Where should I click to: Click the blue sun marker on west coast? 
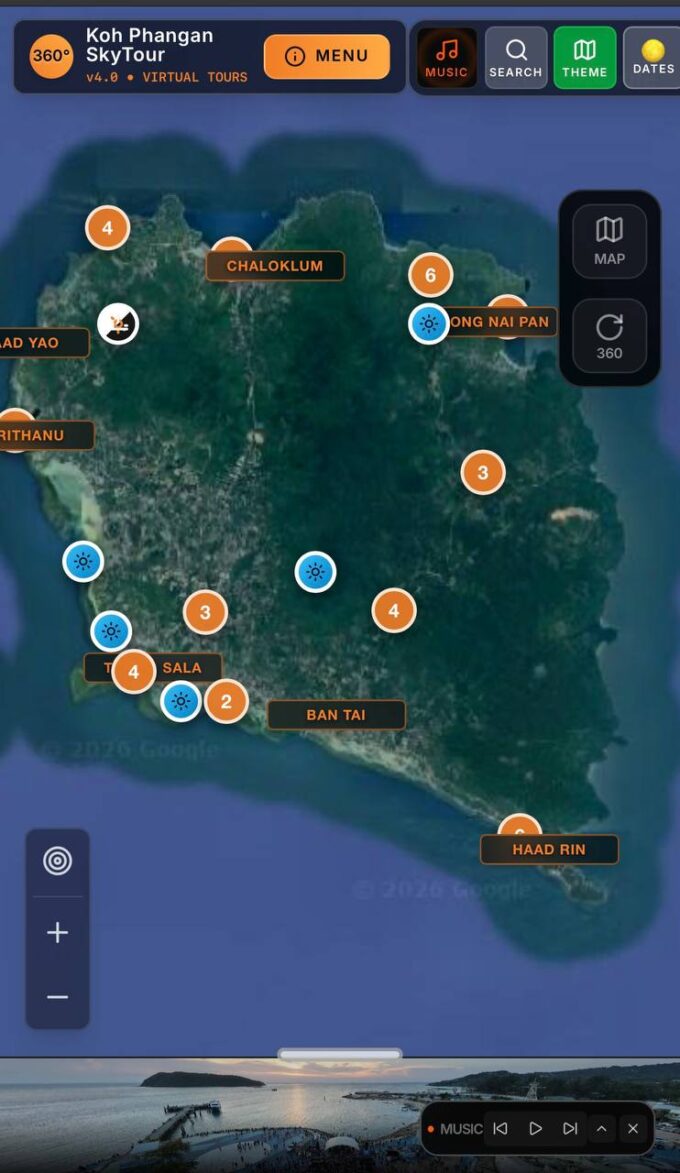pos(83,561)
